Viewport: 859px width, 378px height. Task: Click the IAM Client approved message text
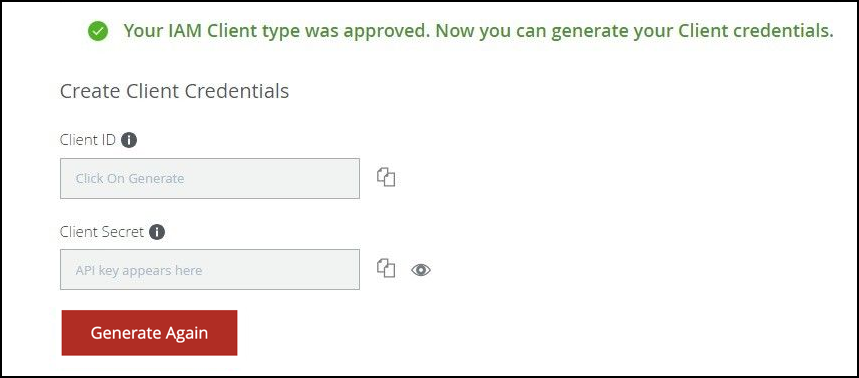(x=478, y=31)
